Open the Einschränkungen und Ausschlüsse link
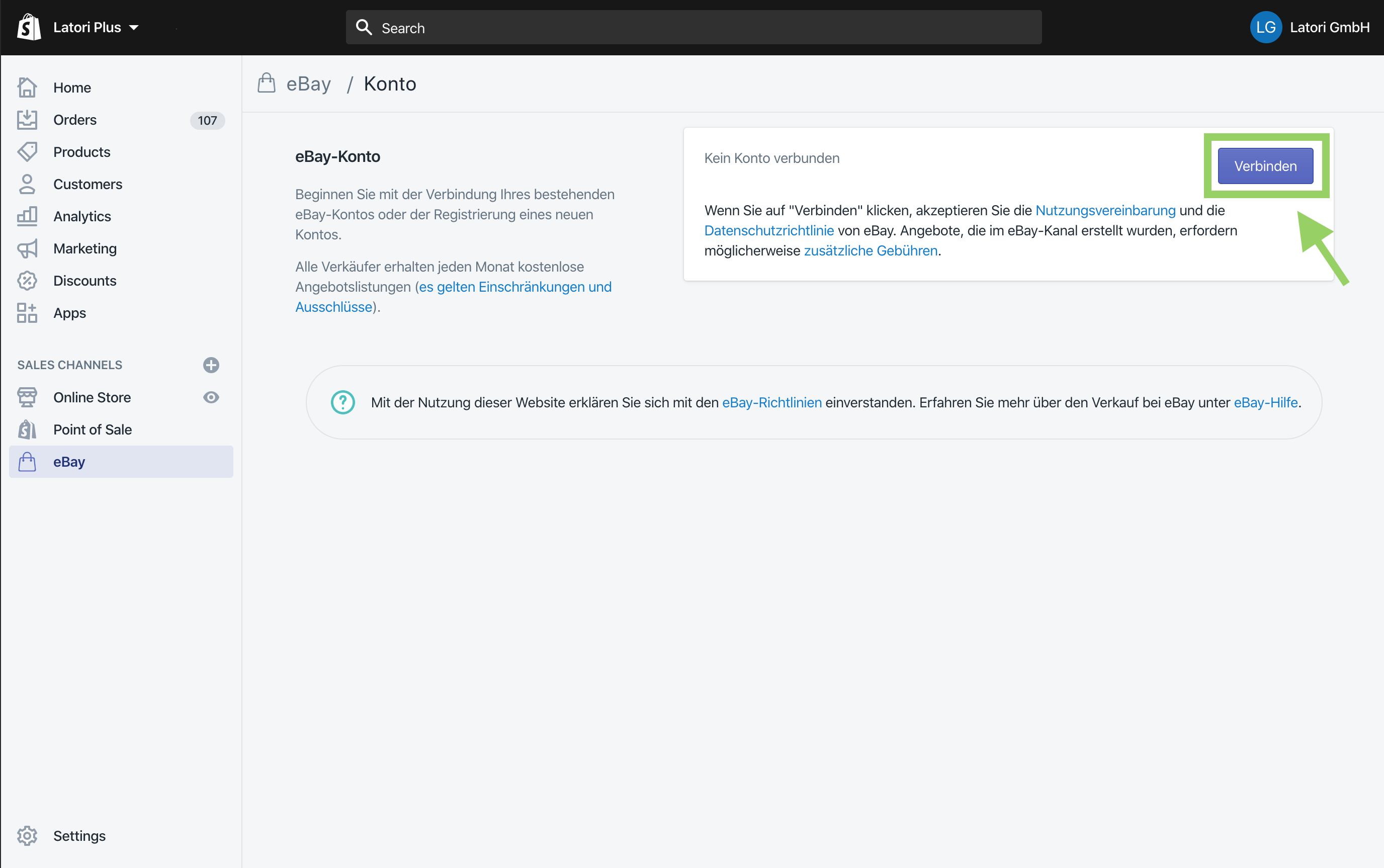 coord(454,297)
